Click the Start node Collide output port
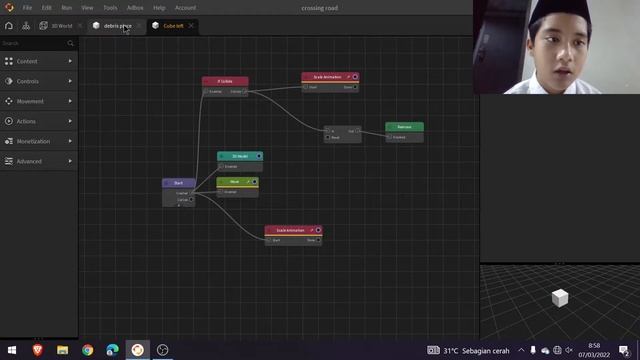Screen dimensions: 640x360 [x=191, y=200]
